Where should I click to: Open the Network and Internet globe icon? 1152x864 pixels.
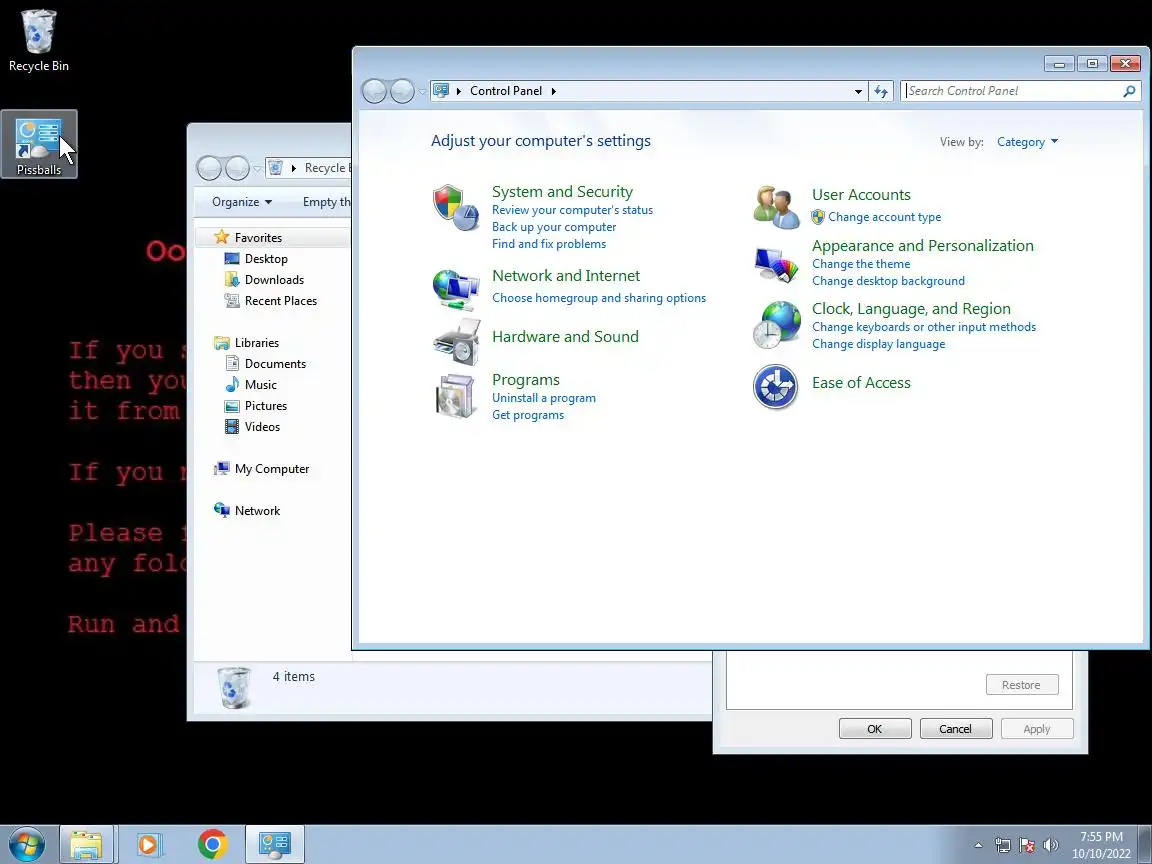[x=456, y=289]
